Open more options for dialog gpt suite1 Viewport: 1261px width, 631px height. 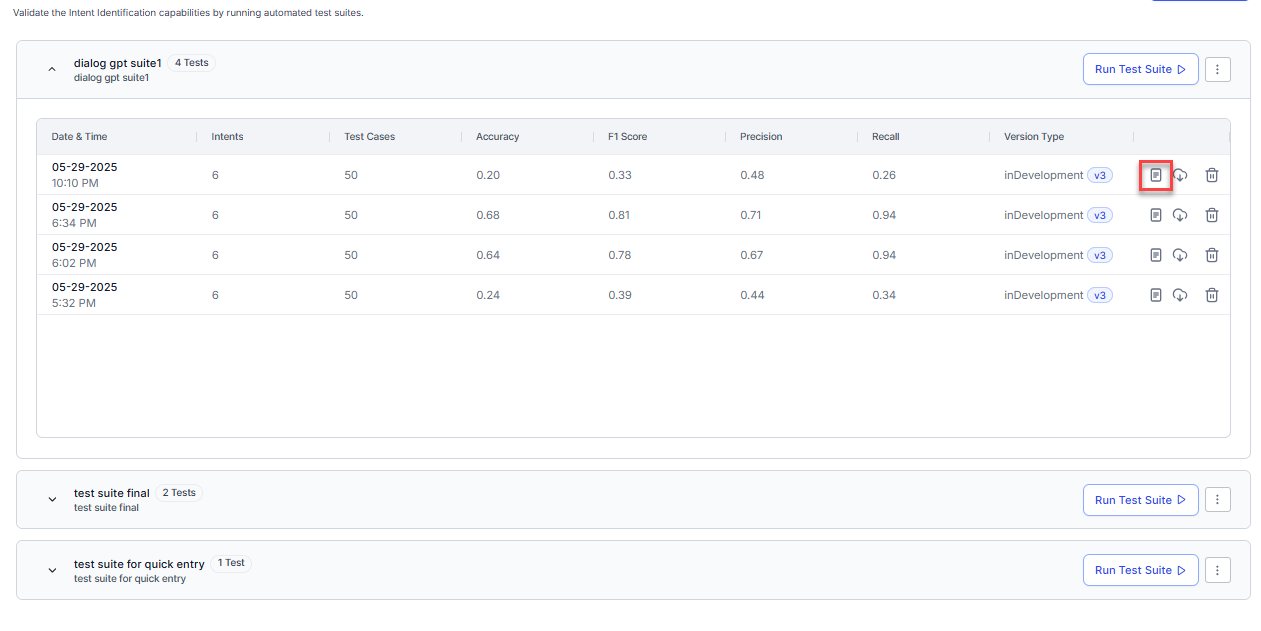(x=1217, y=69)
